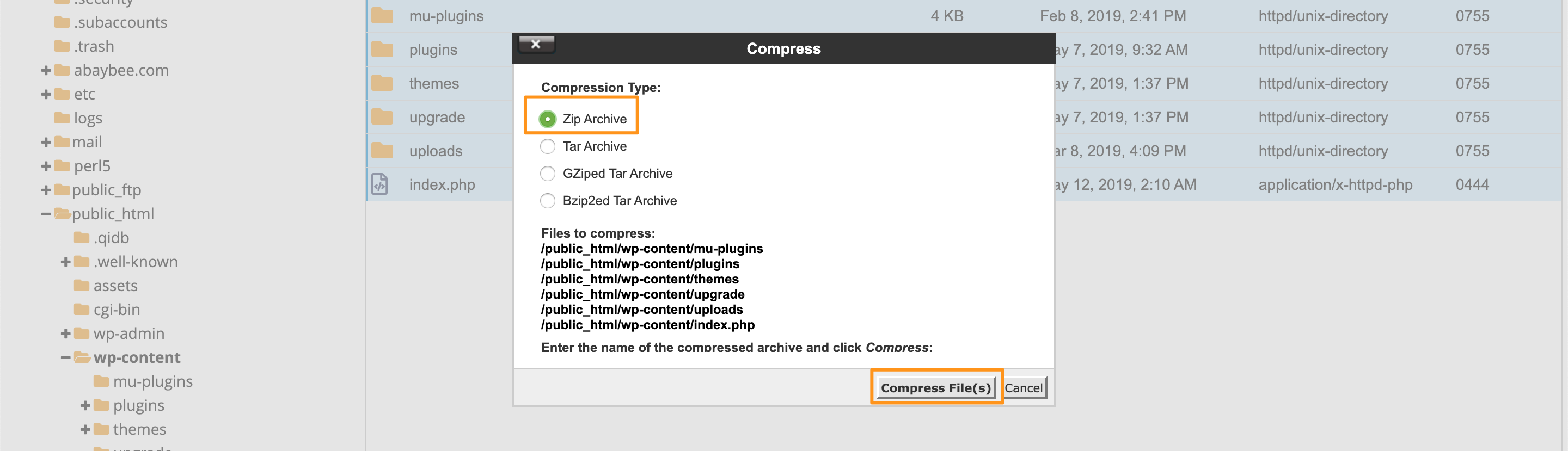Open the logs folder in sidebar tree
Screen dimensions: 1568x451
click(87, 118)
